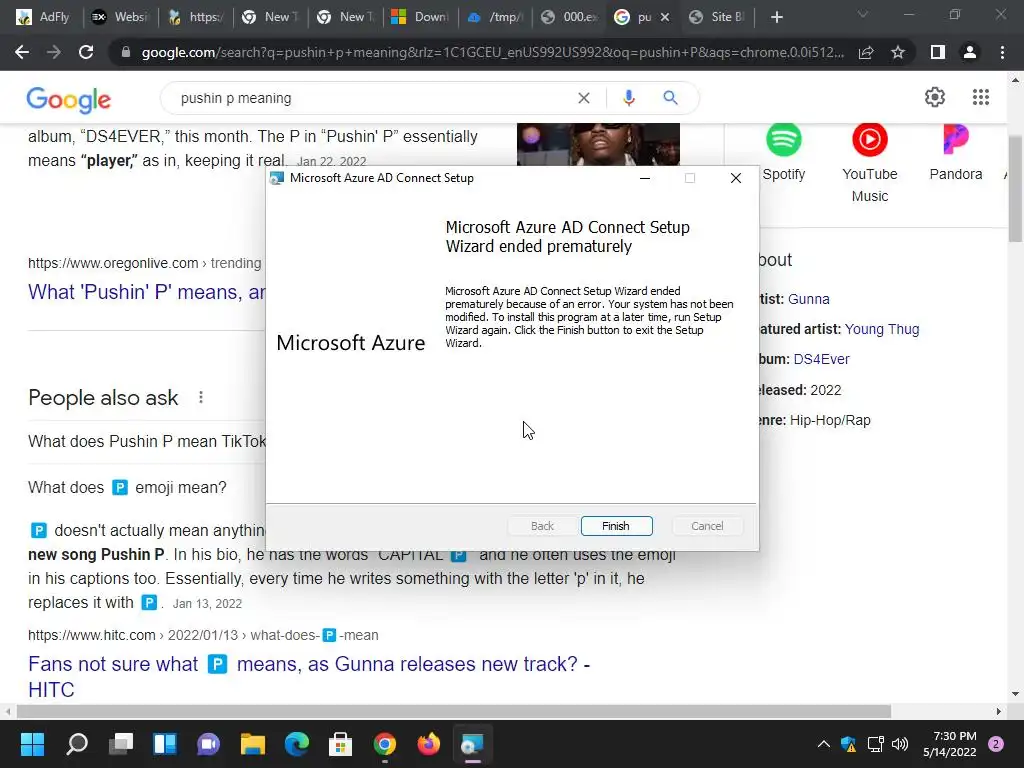This screenshot has width=1024, height=768.
Task: Bookmark this page with the star icon
Action: pos(898,52)
